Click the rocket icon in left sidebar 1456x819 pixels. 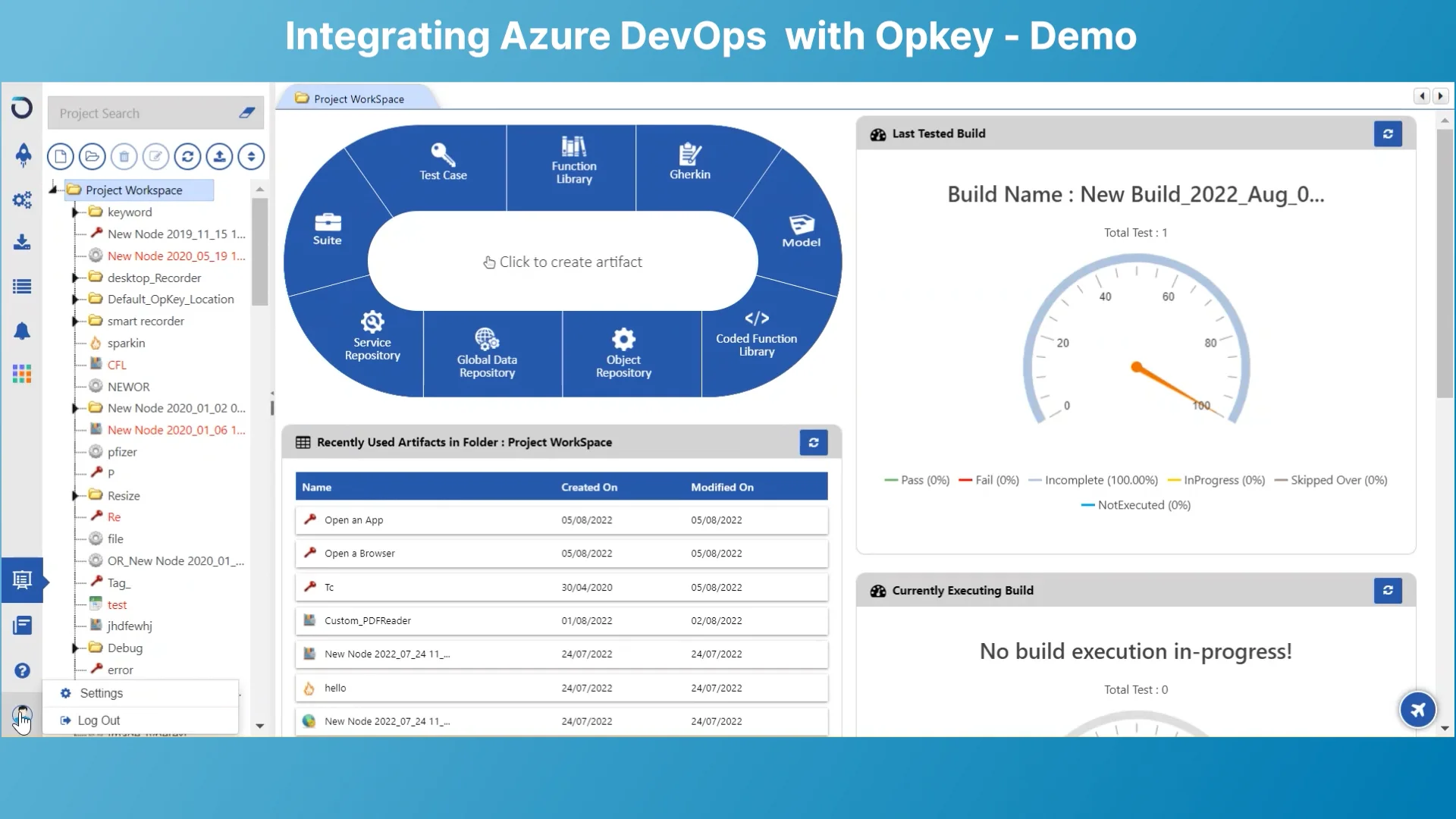point(23,155)
